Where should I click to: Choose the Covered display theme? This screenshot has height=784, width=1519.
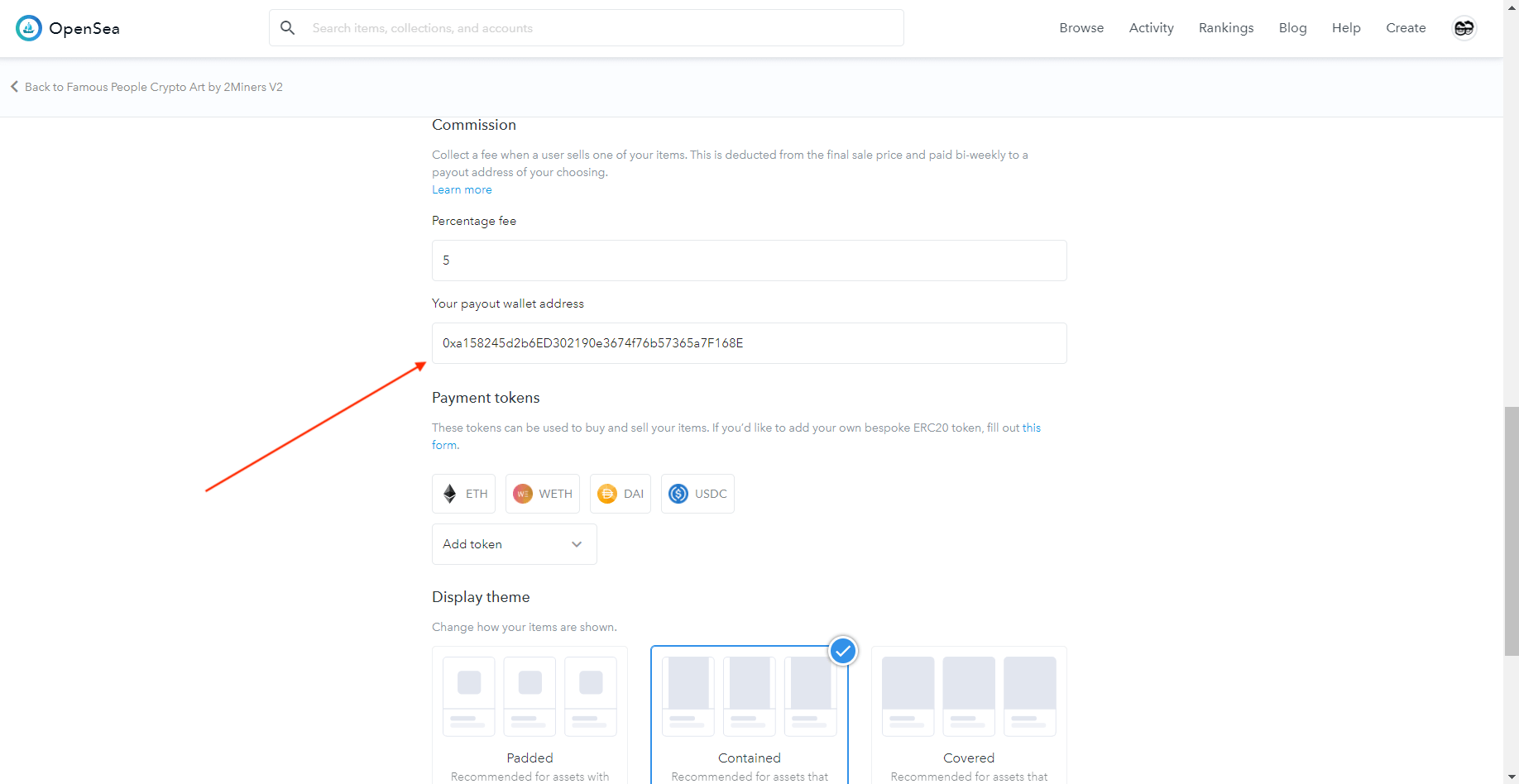(x=969, y=711)
